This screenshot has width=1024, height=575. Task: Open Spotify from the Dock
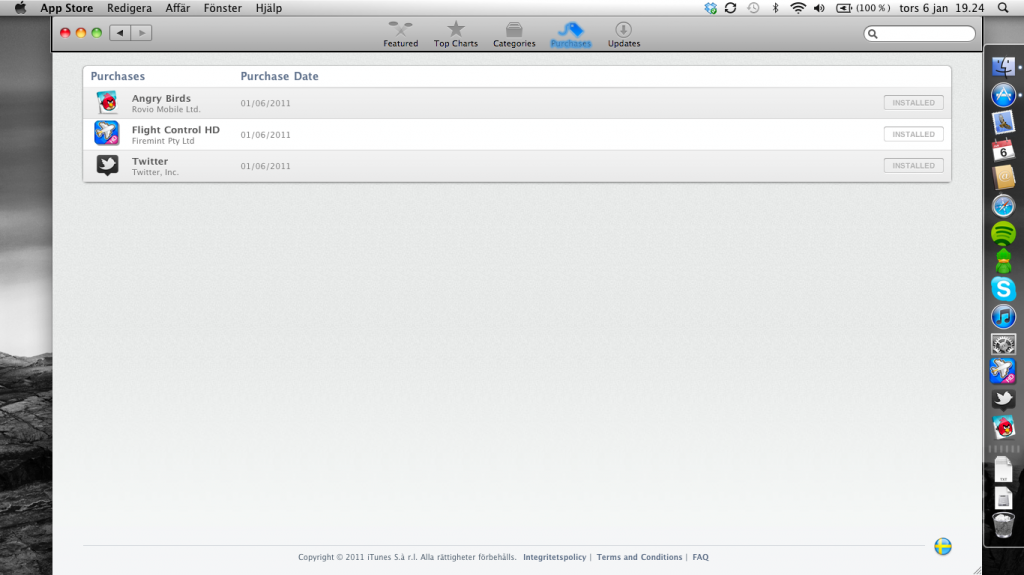(1003, 233)
